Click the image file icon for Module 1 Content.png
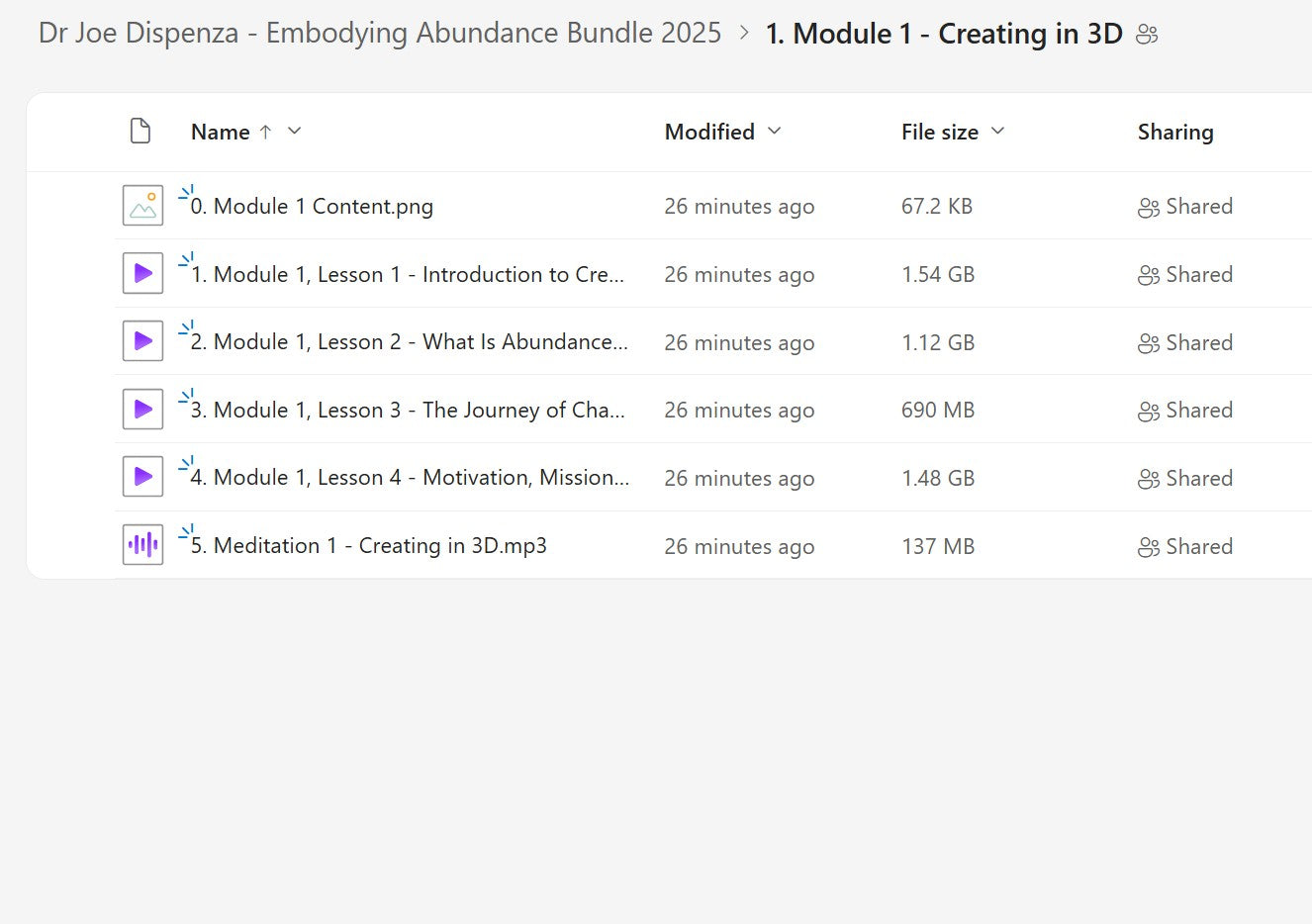 [x=142, y=206]
